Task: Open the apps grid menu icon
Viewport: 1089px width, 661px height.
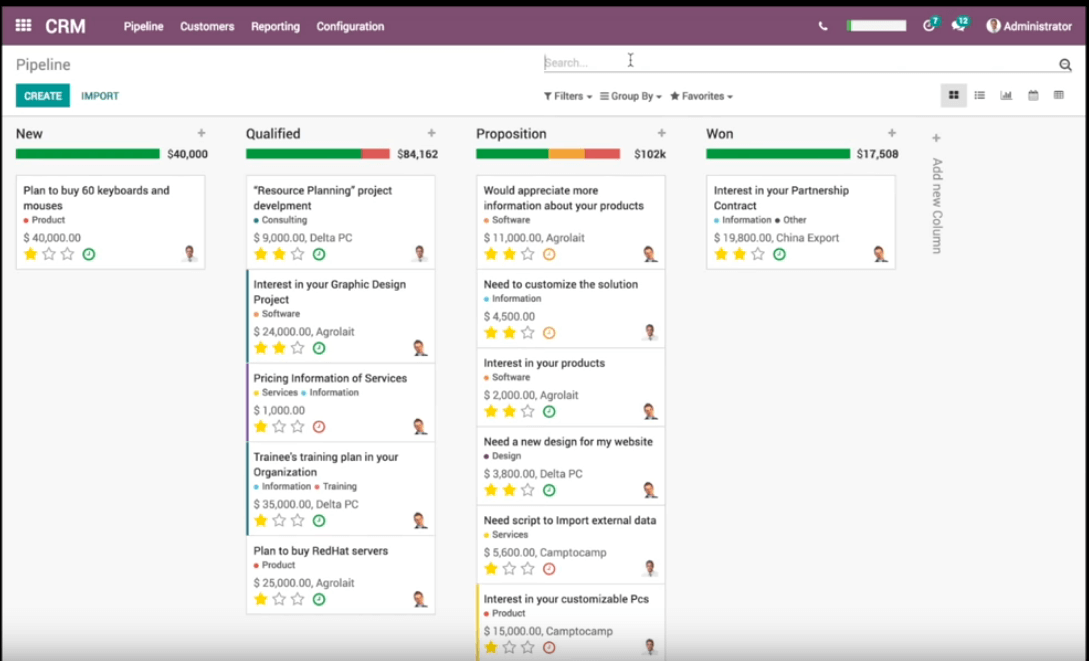Action: tap(24, 26)
